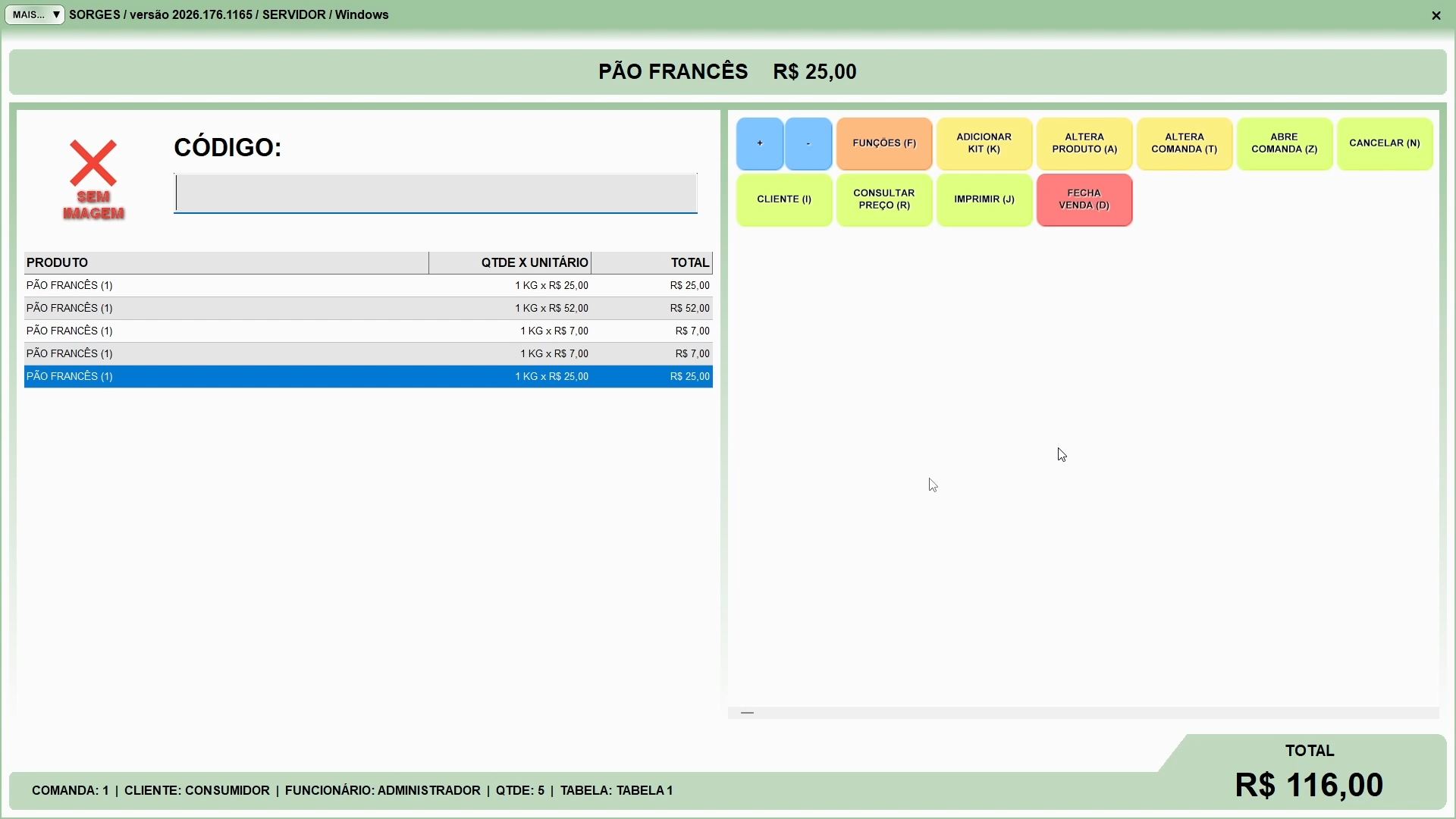Viewport: 1456px width, 819px height.
Task: Click the CLIENTE (I) button
Action: pos(784,199)
